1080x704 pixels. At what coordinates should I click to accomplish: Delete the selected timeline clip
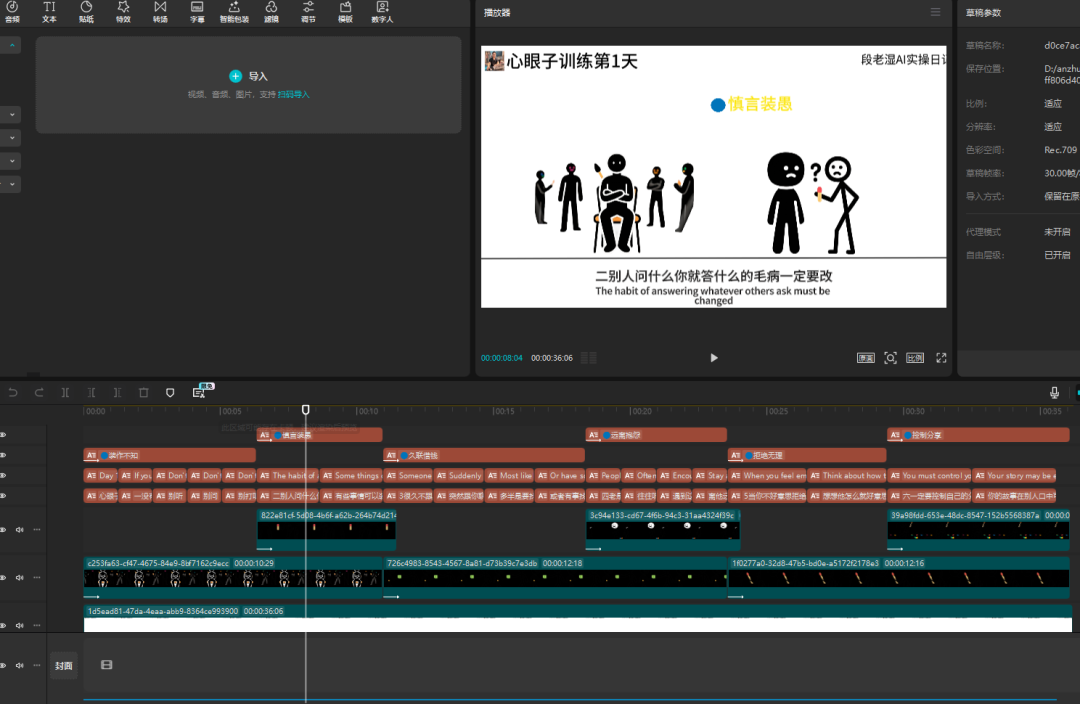pos(144,393)
